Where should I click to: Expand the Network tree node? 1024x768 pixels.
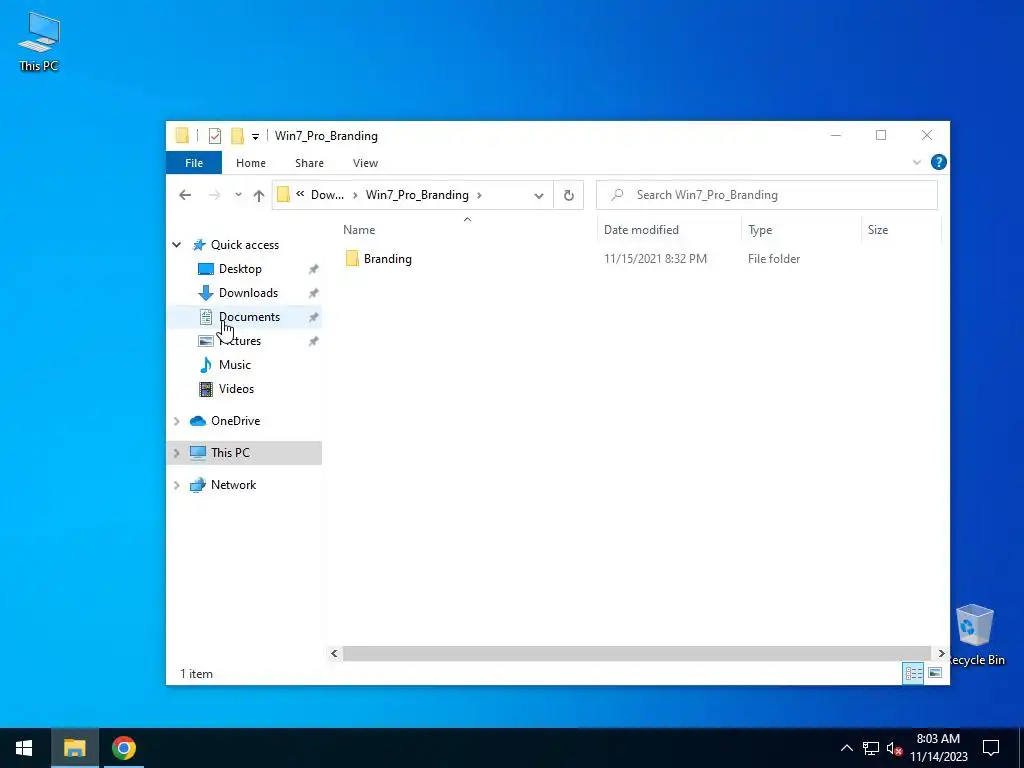177,485
